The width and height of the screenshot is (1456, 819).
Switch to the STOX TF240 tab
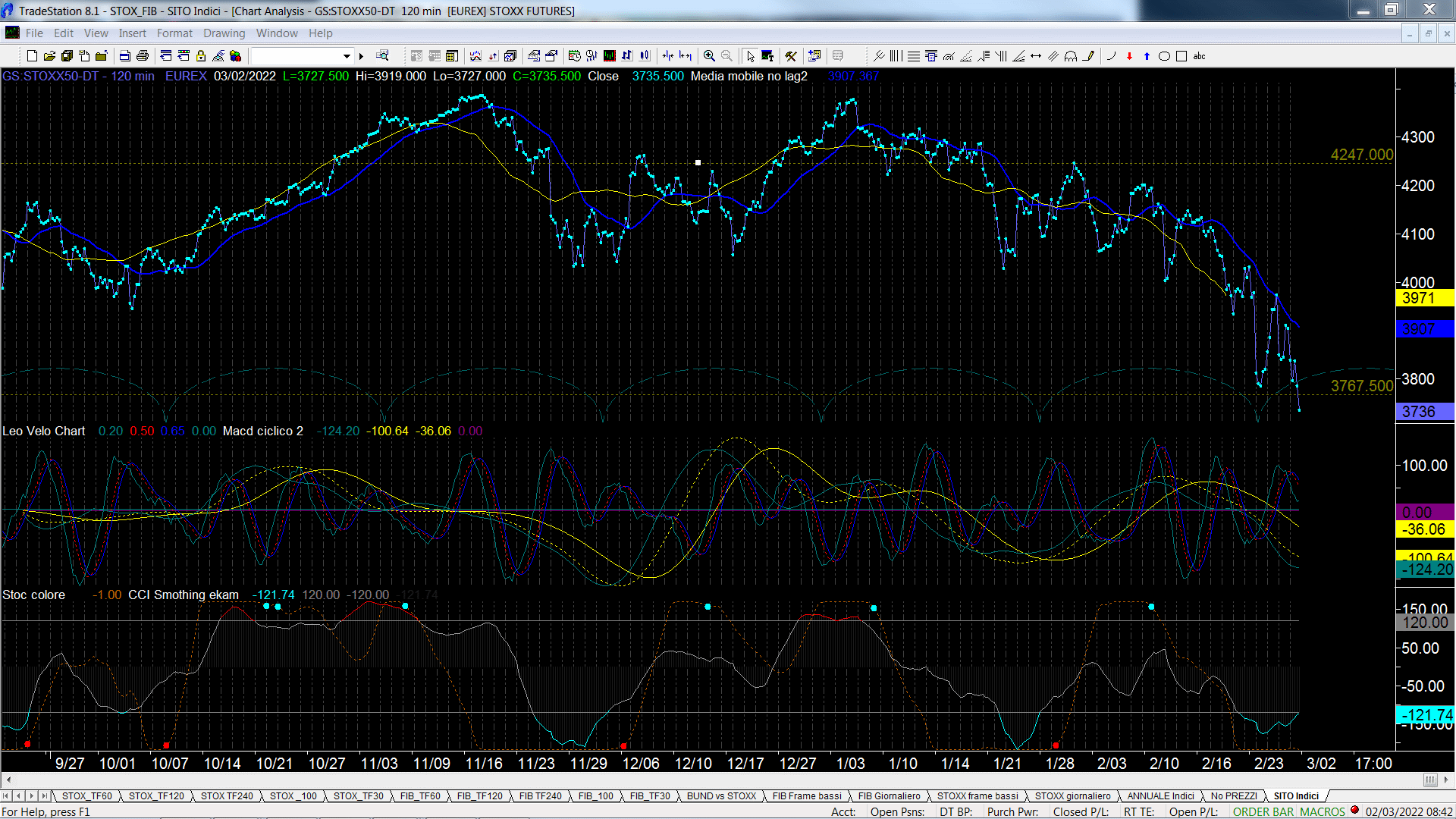[227, 796]
